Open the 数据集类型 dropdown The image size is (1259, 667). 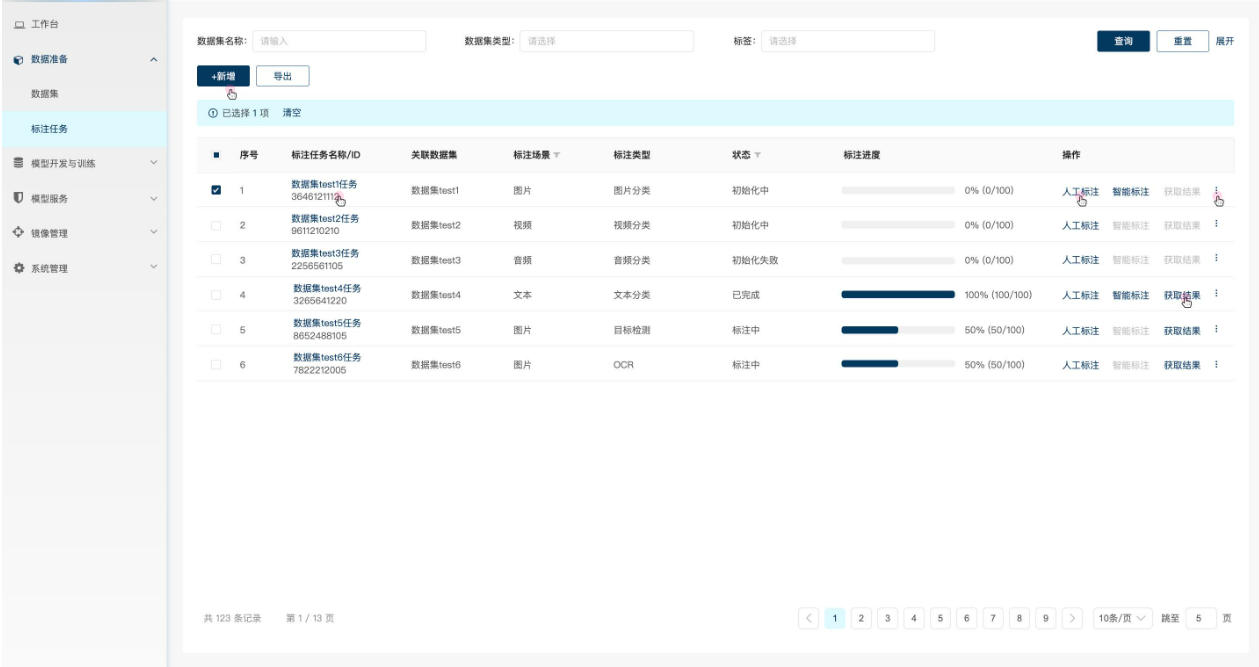tap(606, 41)
